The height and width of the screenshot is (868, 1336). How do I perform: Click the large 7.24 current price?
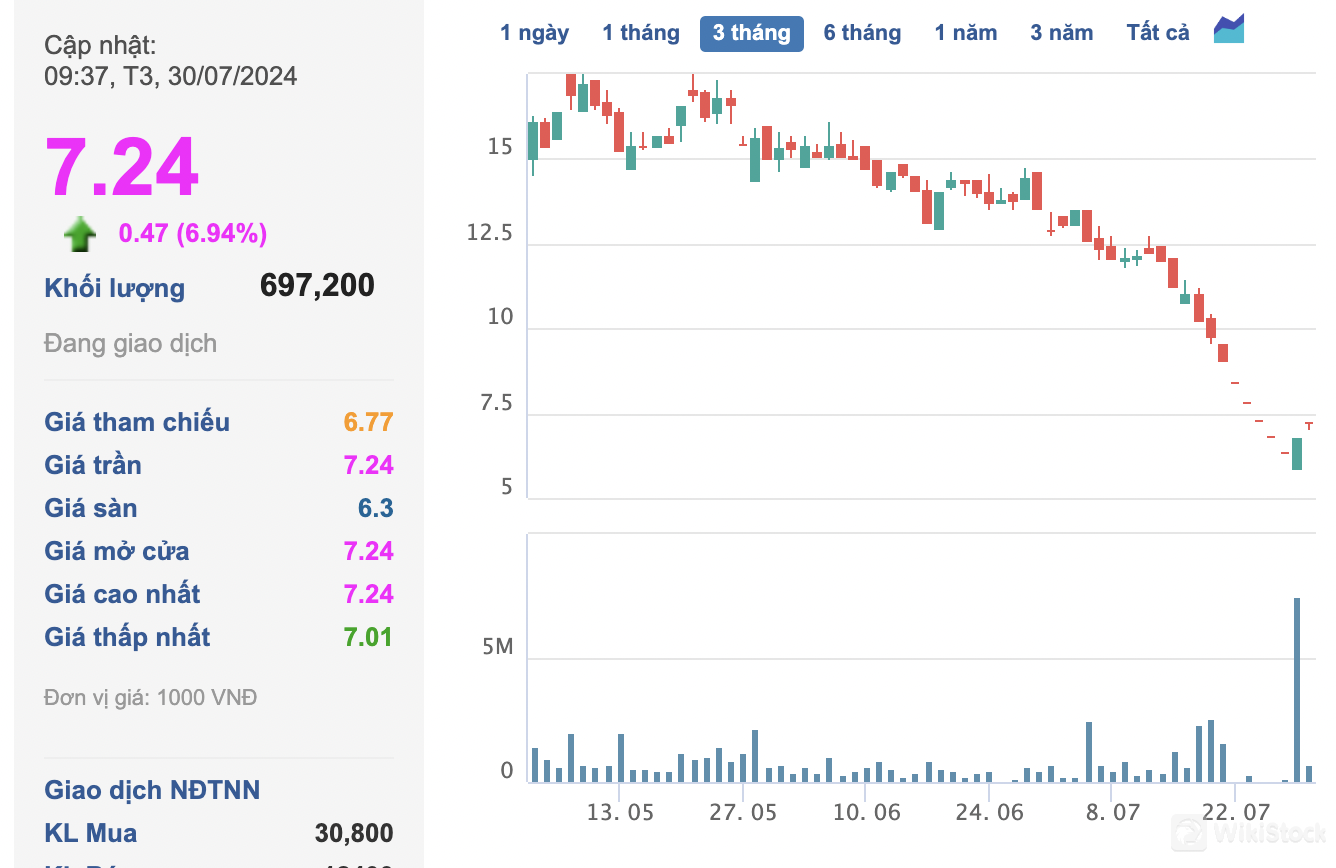pos(122,167)
